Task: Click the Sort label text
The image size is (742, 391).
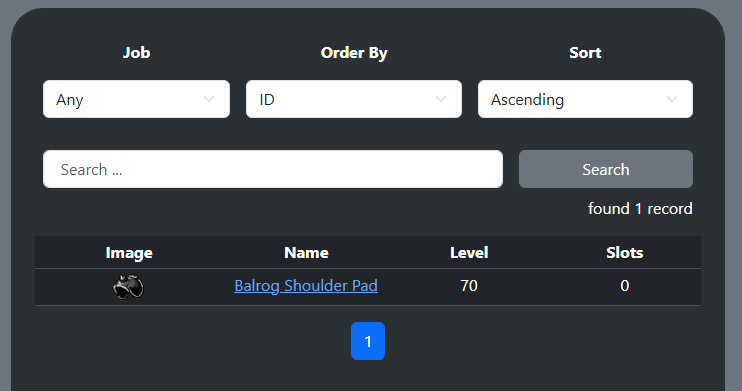Action: click(x=585, y=53)
